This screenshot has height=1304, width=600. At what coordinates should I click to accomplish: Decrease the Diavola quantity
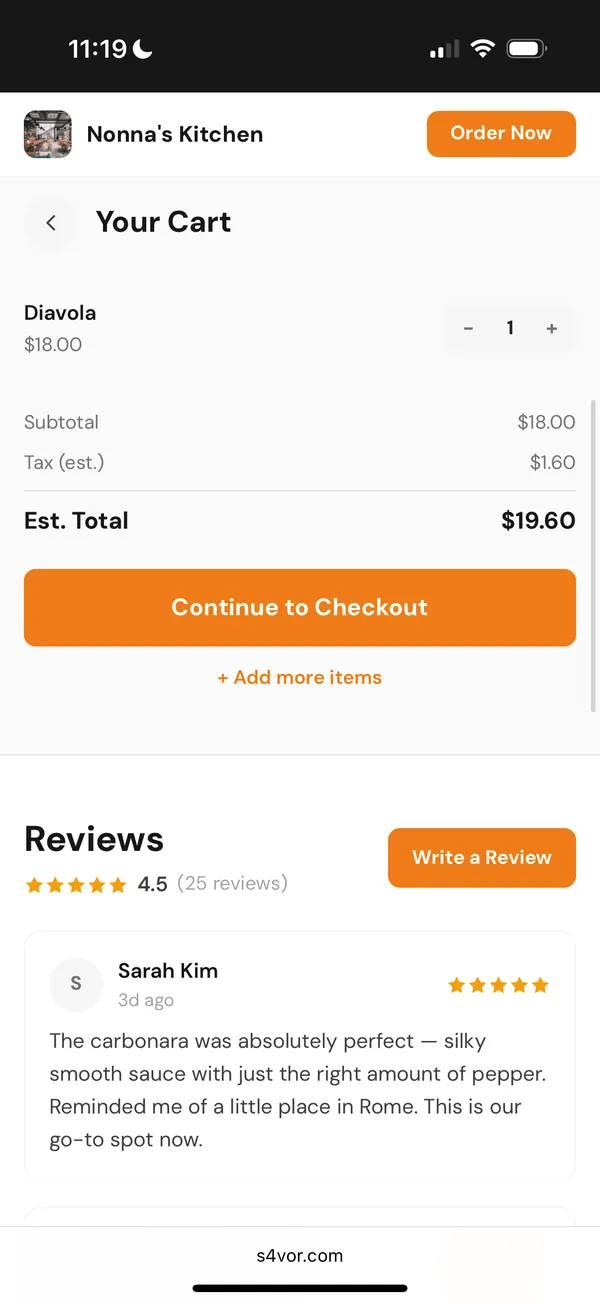468,328
